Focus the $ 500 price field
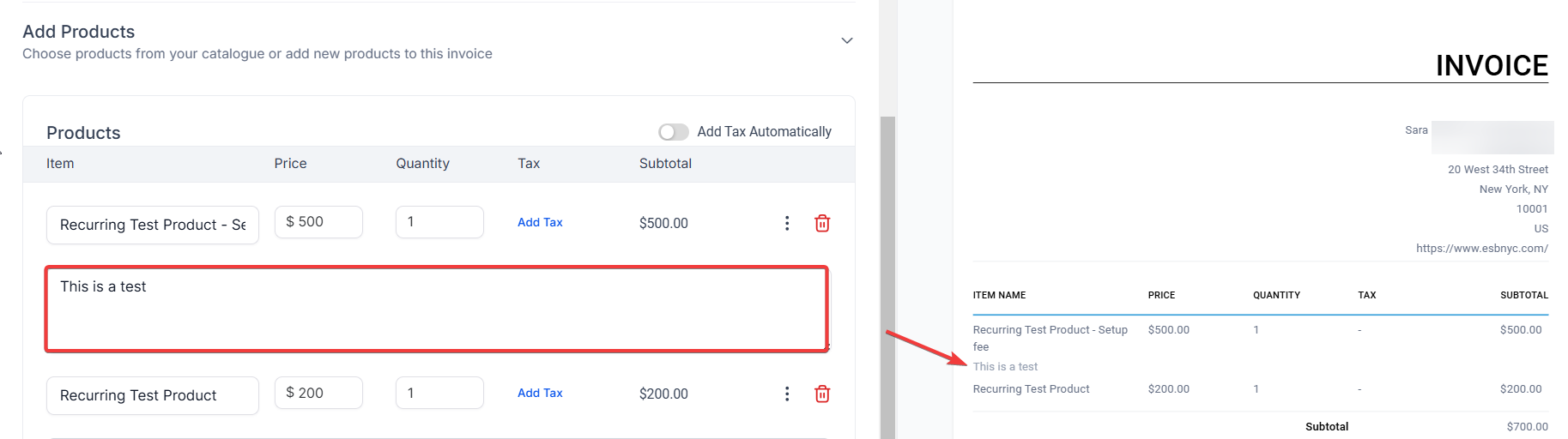 [318, 222]
